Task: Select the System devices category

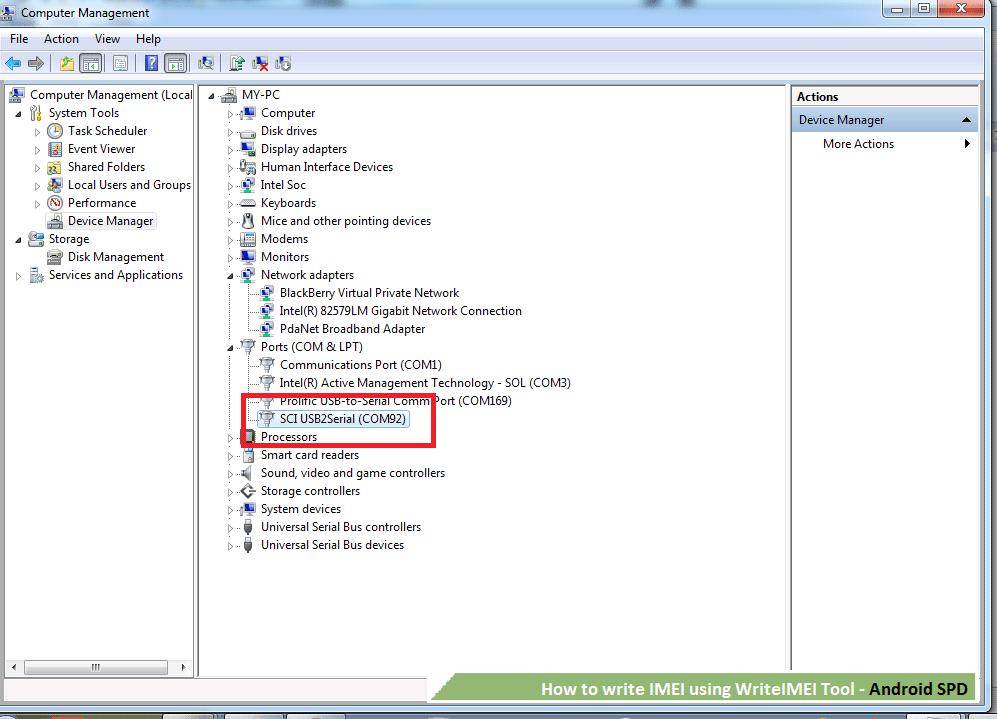Action: [301, 509]
